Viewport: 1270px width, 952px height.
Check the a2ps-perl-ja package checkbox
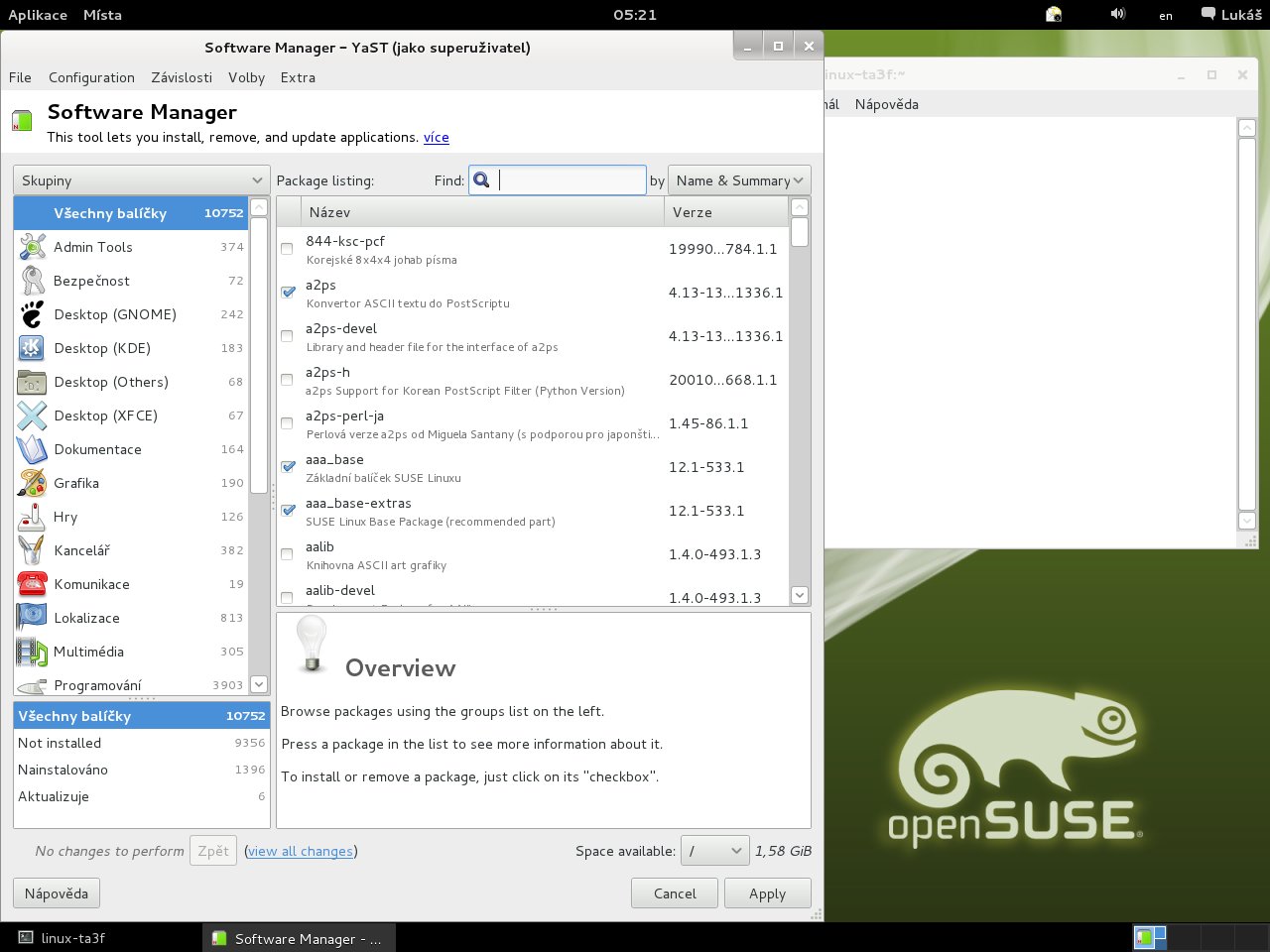point(287,423)
